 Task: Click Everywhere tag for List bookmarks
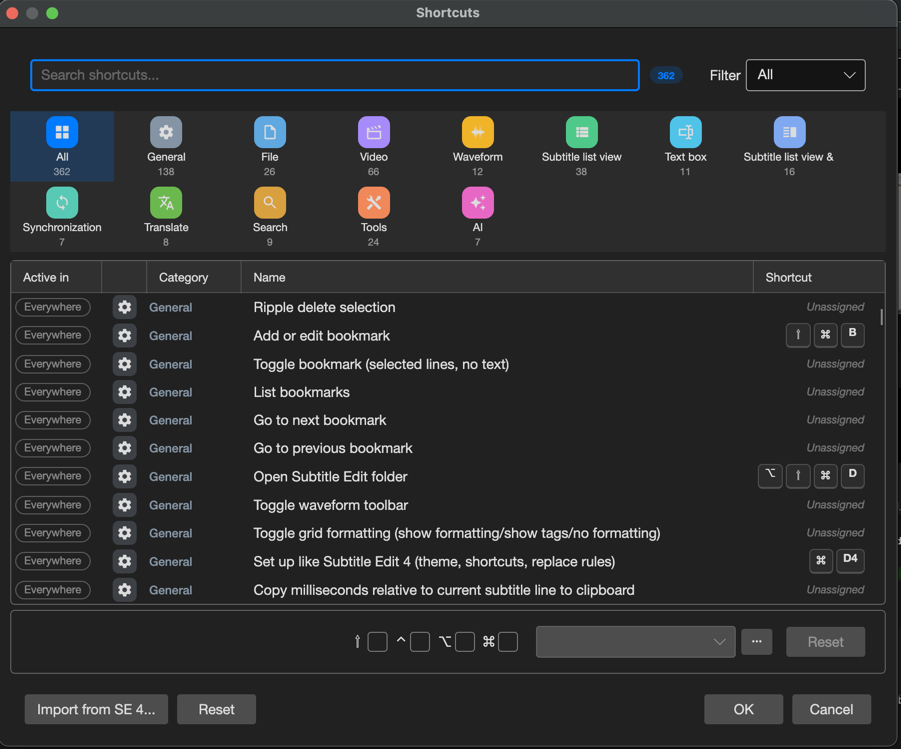click(53, 392)
